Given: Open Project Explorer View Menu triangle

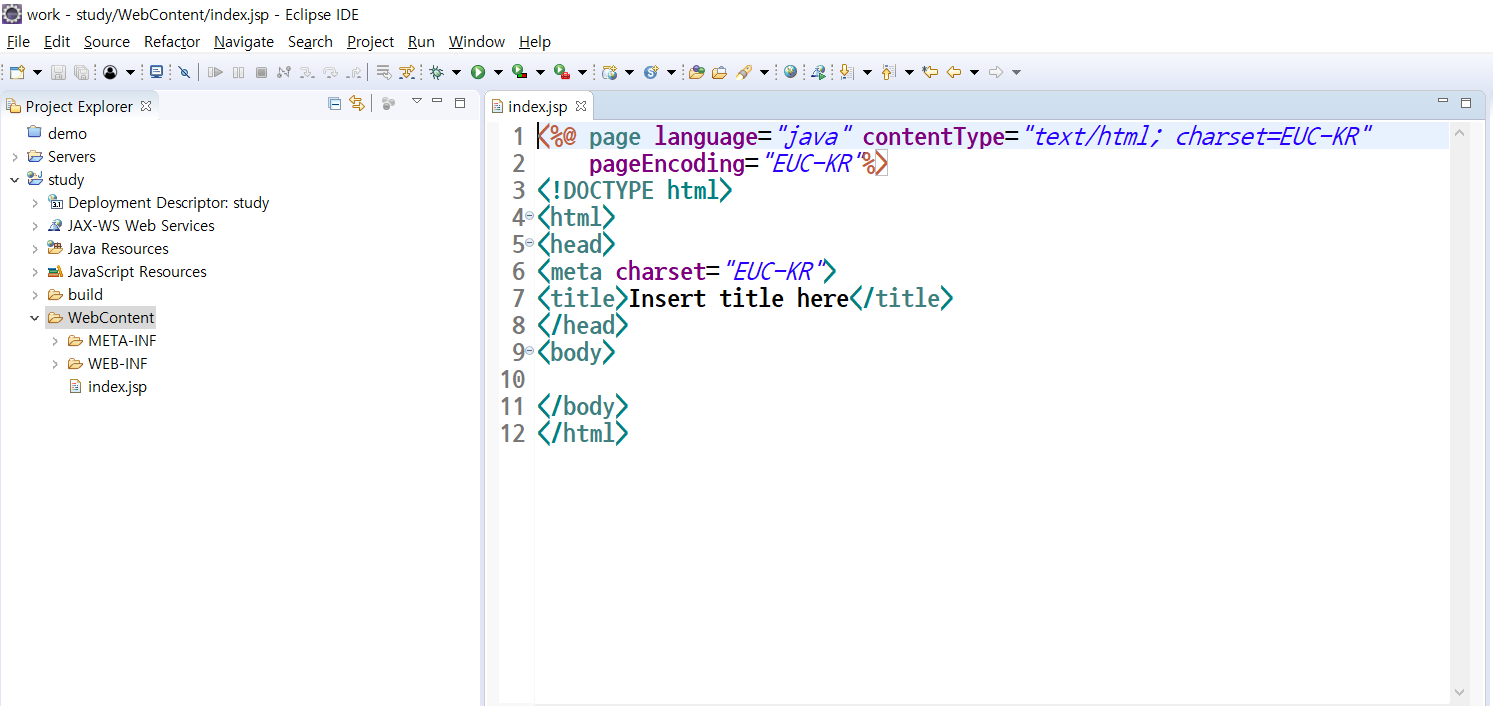Looking at the screenshot, I should 417,101.
